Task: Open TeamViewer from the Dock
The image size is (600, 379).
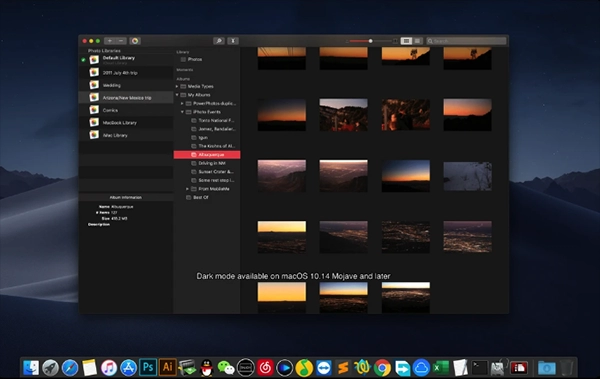Action: point(324,368)
